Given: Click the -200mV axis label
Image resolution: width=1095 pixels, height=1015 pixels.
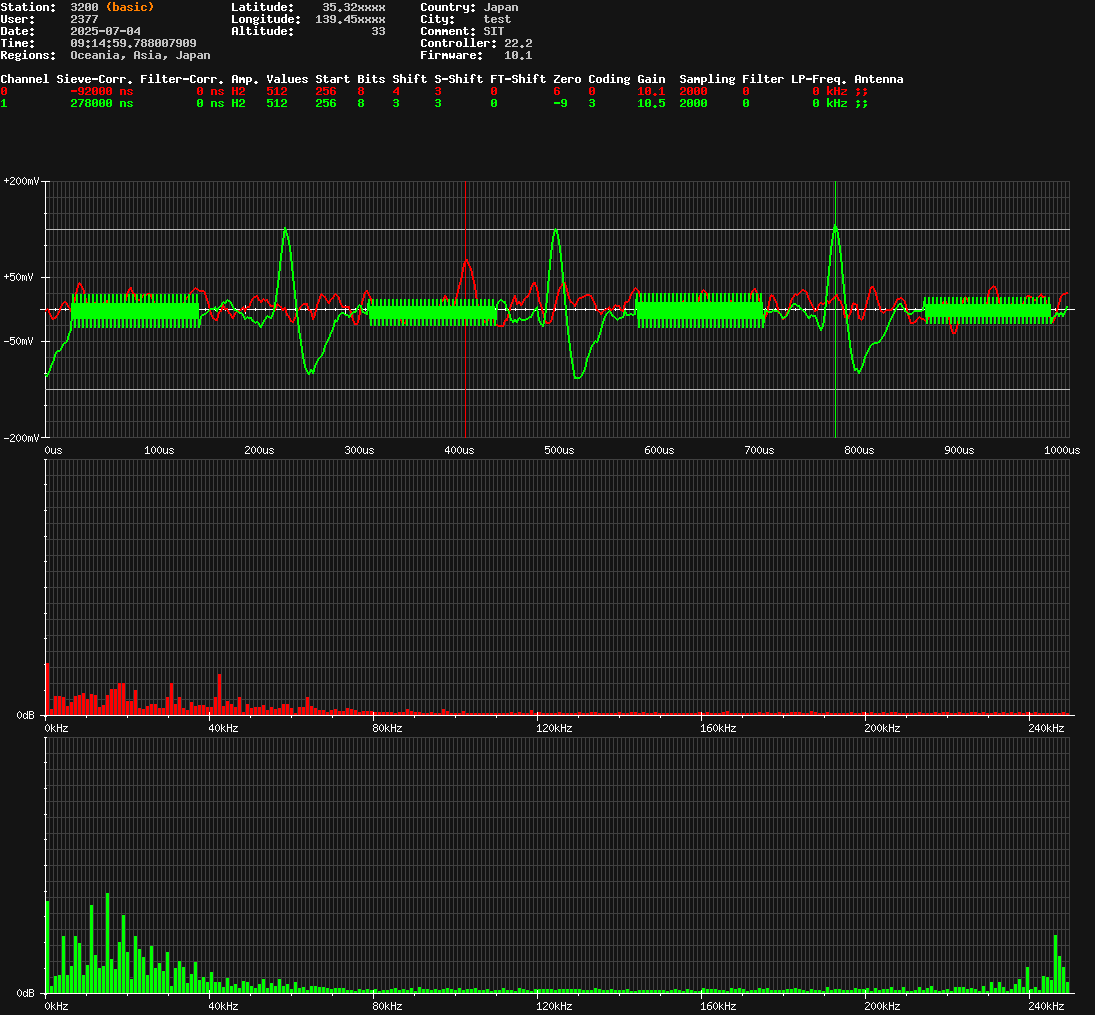Looking at the screenshot, I should pyautogui.click(x=22, y=438).
